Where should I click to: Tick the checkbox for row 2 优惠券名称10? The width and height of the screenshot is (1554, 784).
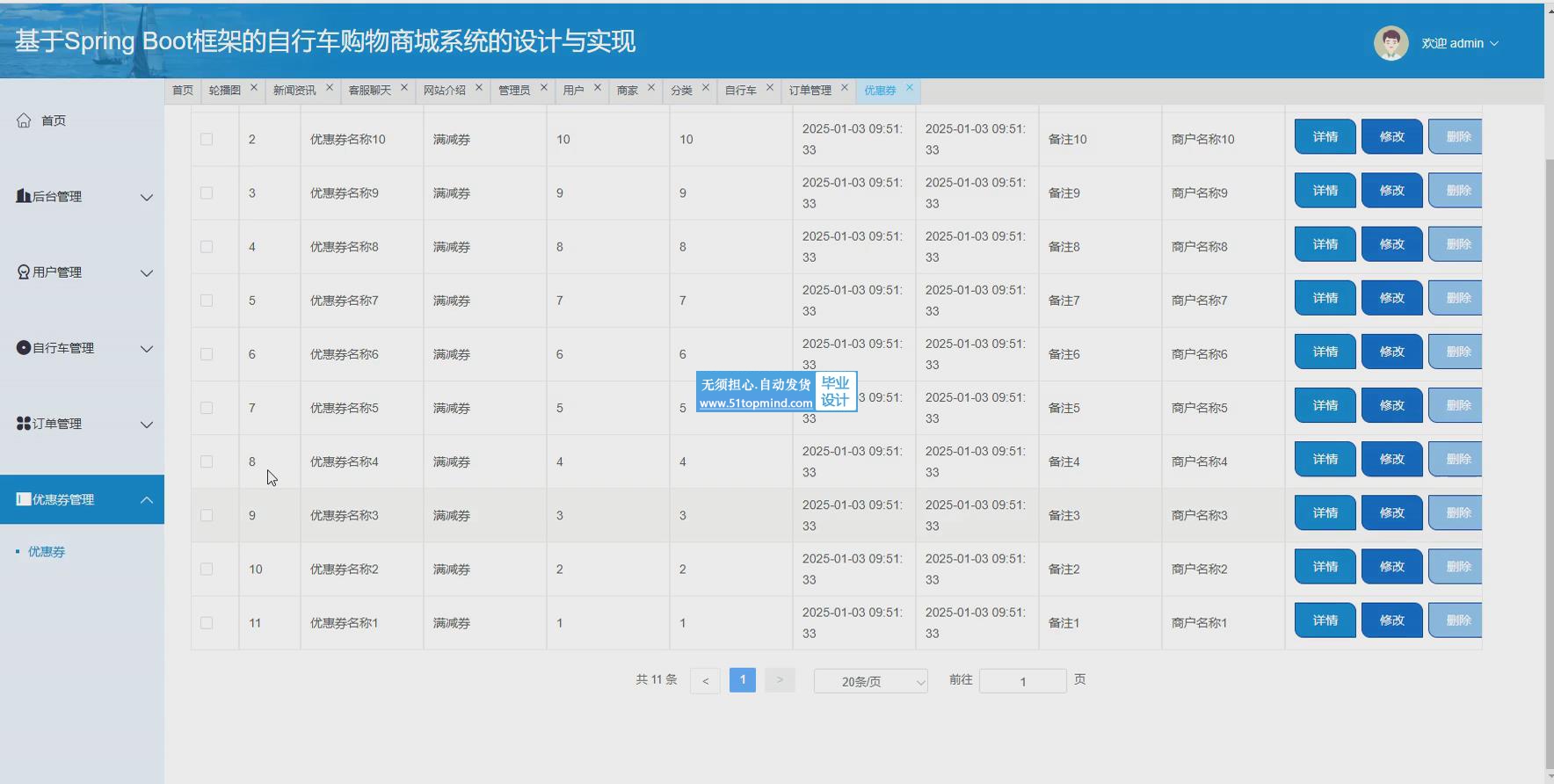(x=207, y=139)
